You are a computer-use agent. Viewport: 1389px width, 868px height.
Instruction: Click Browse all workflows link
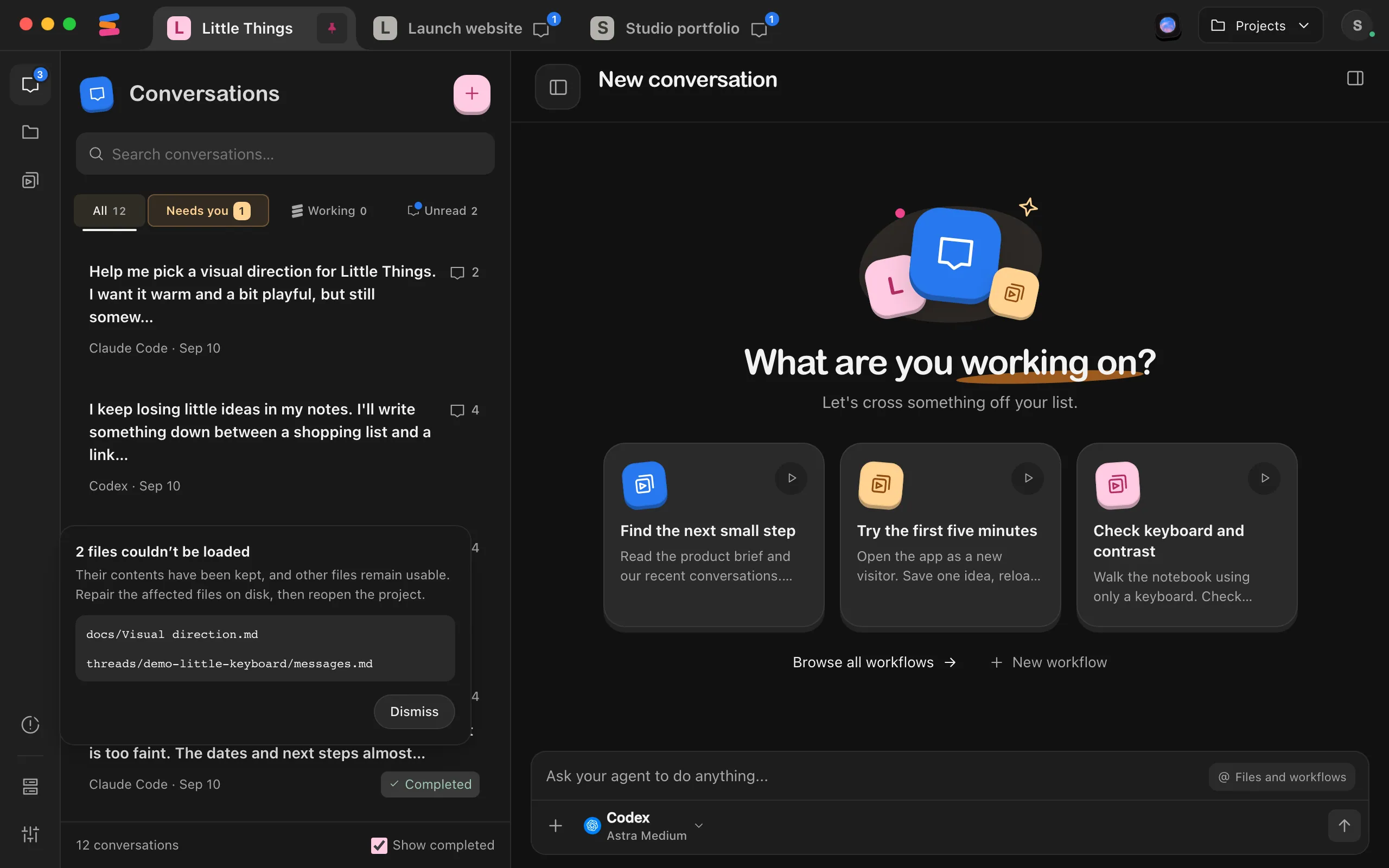[x=874, y=662]
